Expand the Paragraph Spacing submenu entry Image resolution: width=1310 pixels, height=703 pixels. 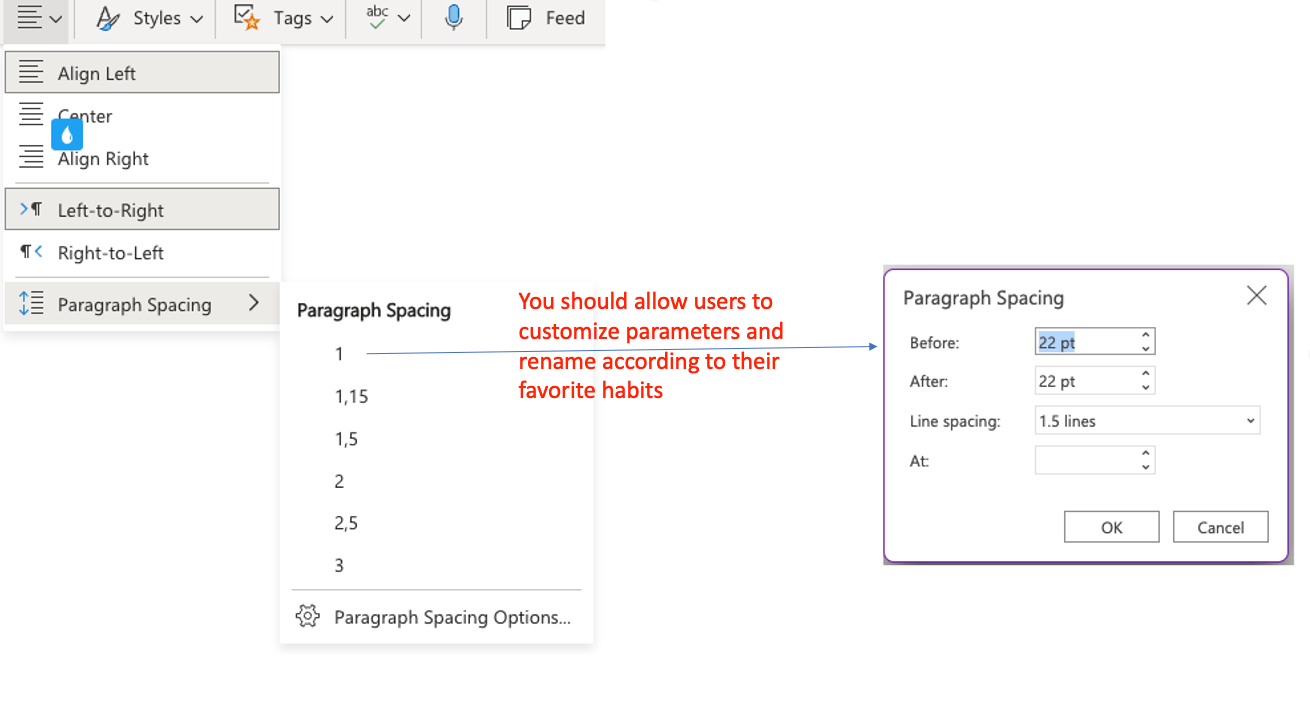pyautogui.click(x=142, y=304)
